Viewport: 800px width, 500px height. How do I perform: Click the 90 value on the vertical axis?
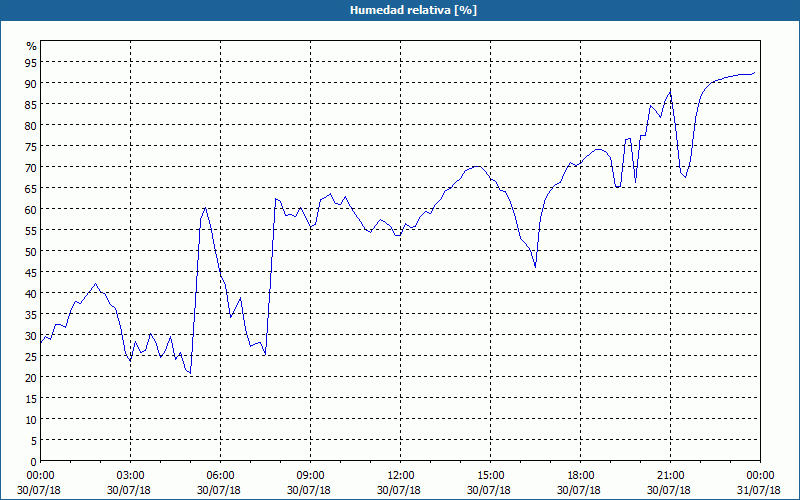31,83
